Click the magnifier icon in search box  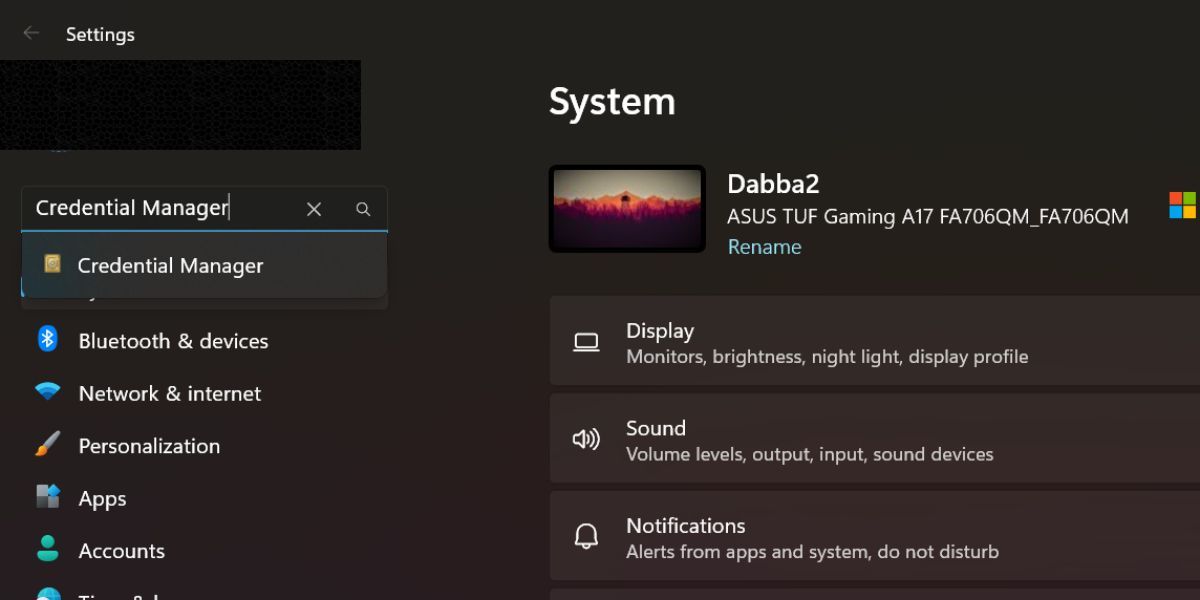pyautogui.click(x=363, y=209)
